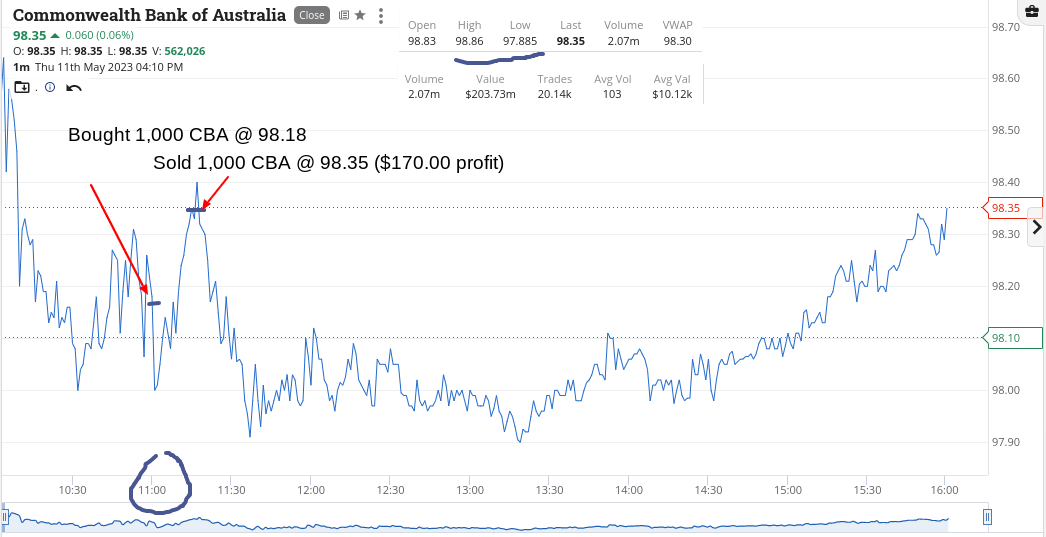This screenshot has height=537, width=1046.
Task: Grab the left handle of range navigator
Action: coord(5,517)
